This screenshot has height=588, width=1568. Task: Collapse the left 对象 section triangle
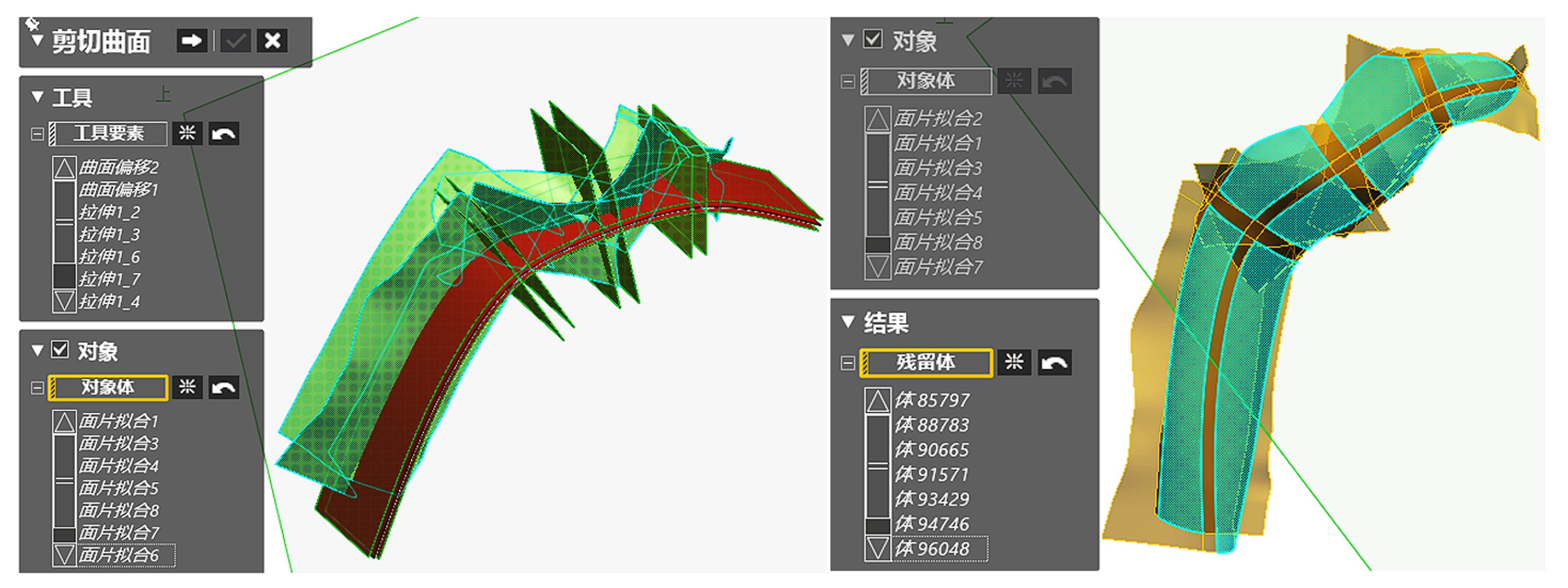(x=37, y=350)
